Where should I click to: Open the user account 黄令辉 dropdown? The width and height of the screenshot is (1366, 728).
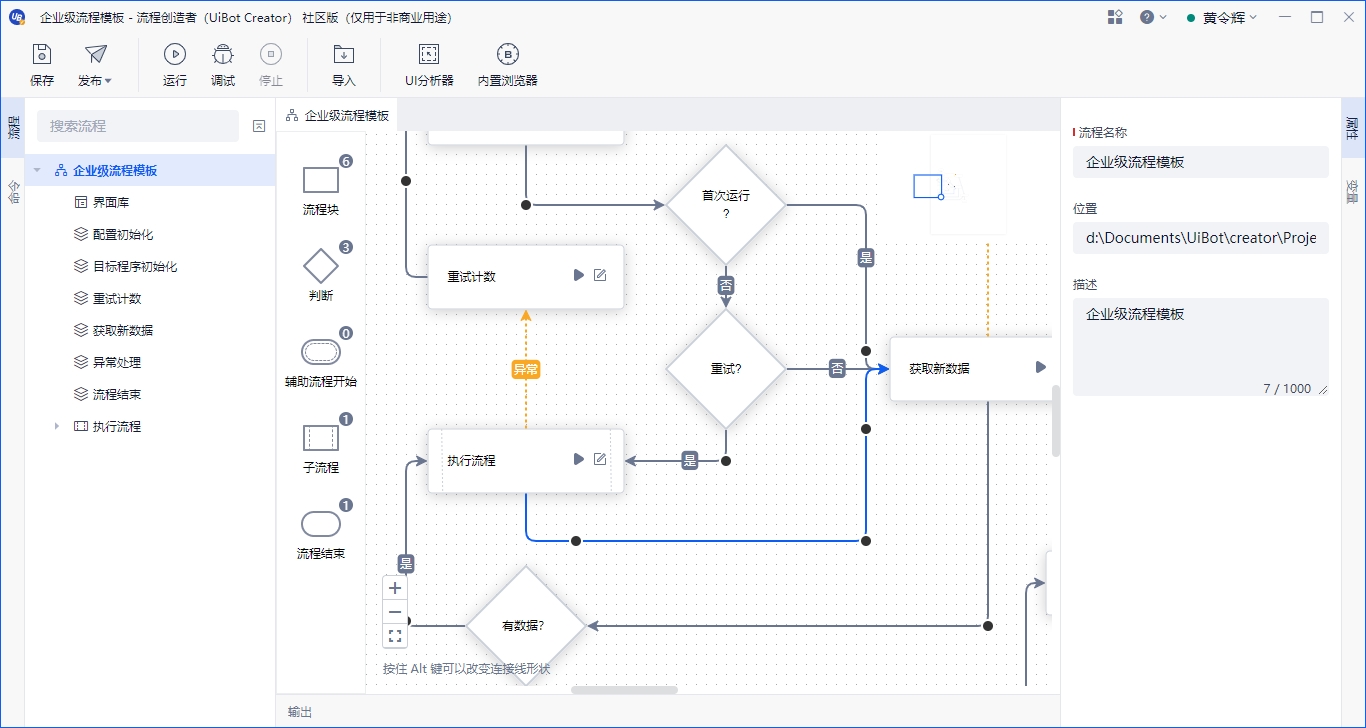[1221, 17]
